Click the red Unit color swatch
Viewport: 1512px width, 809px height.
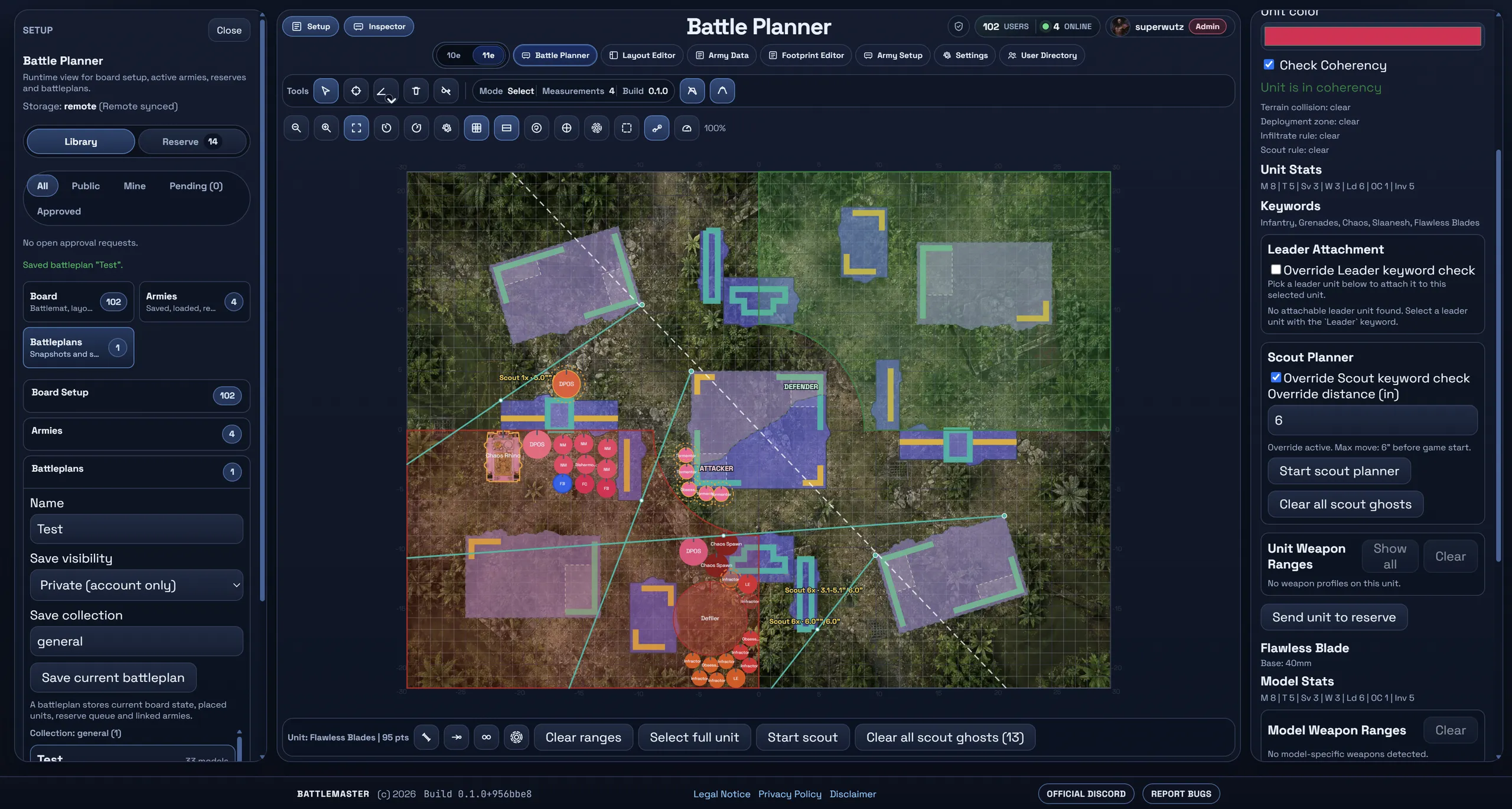coord(1373,37)
